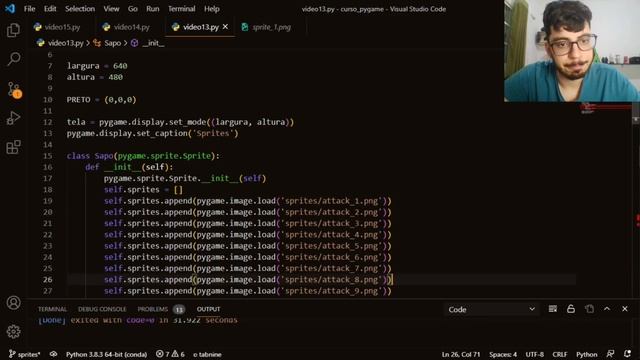Open the Help menu

[211, 9]
